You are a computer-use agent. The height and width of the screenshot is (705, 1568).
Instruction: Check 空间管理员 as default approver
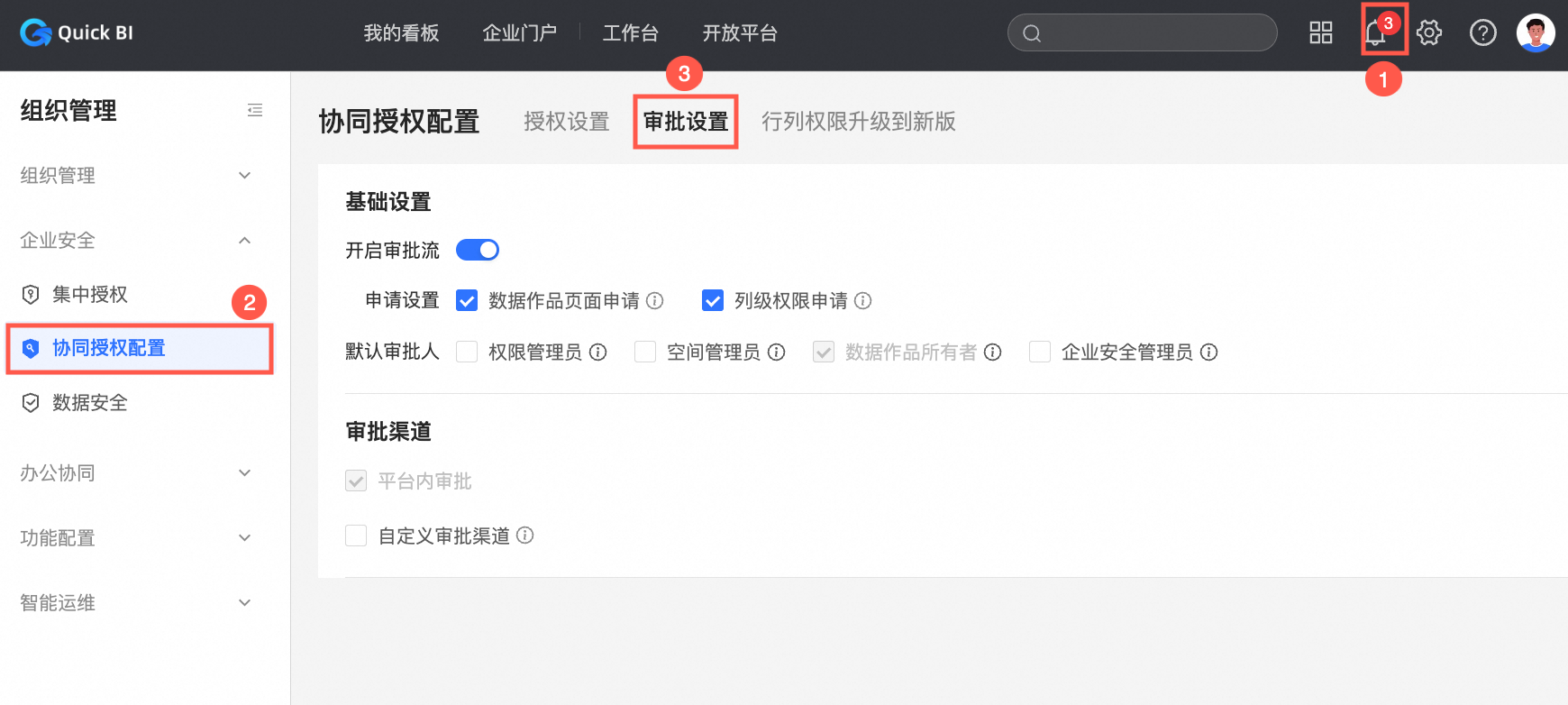[x=645, y=352]
